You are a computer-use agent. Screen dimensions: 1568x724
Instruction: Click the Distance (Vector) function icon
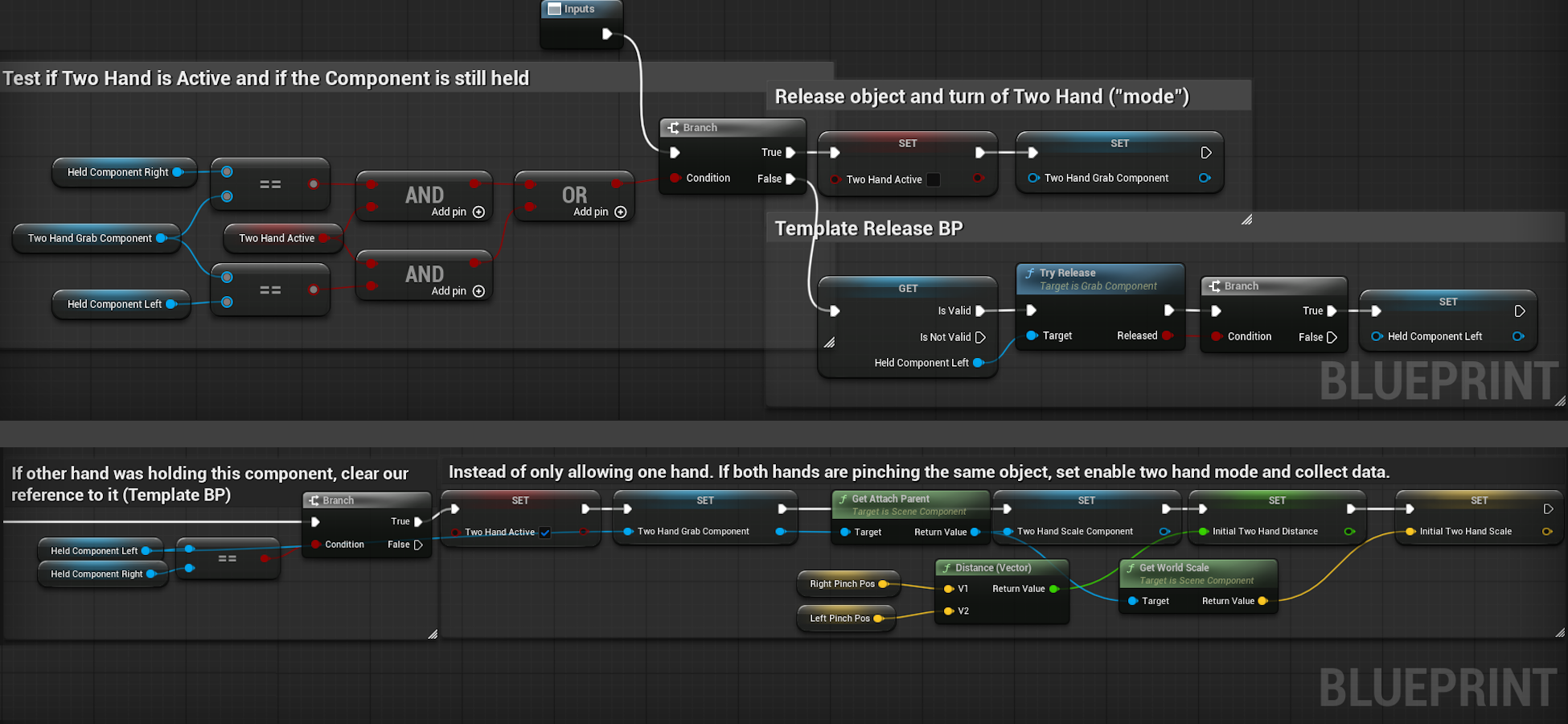coord(946,568)
